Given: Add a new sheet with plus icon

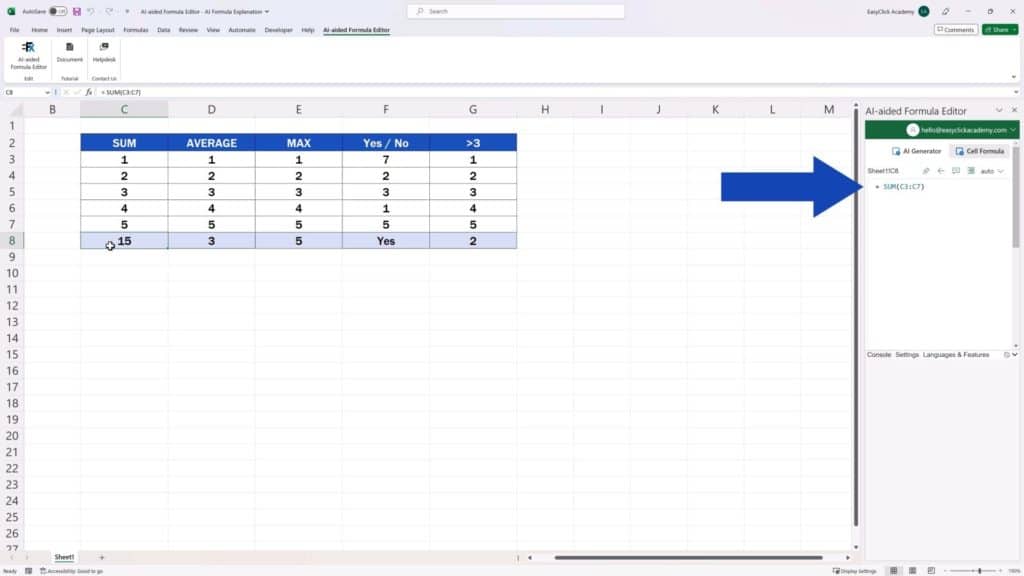Looking at the screenshot, I should (x=101, y=557).
